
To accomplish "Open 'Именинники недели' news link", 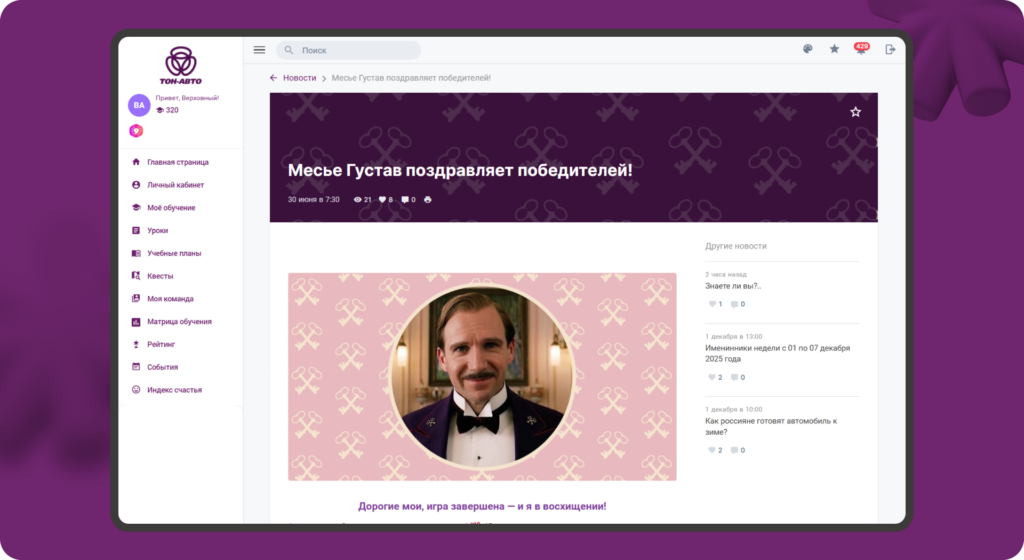I will (776, 353).
